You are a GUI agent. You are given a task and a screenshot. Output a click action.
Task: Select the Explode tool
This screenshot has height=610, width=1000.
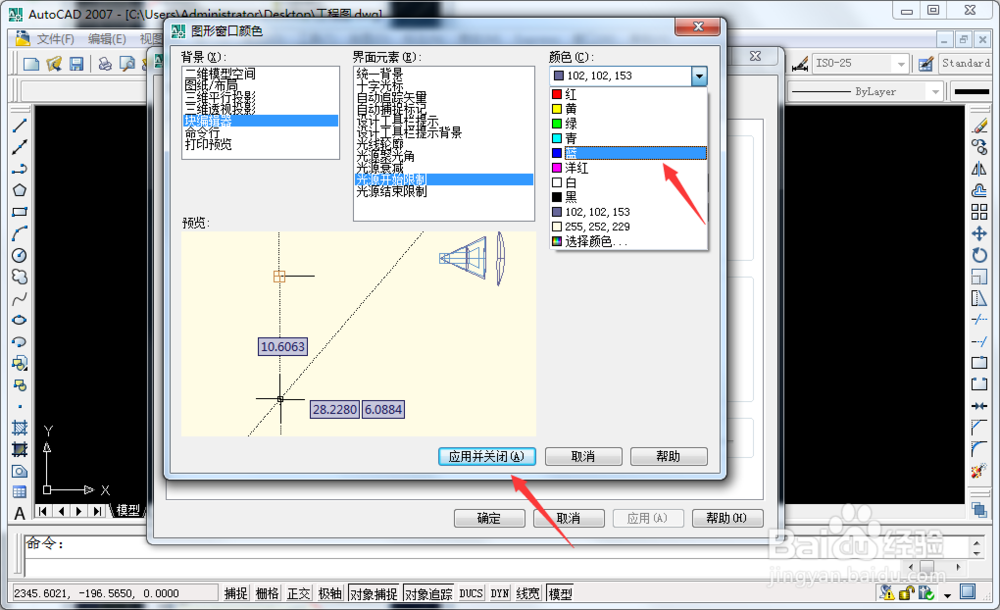pyautogui.click(x=979, y=472)
